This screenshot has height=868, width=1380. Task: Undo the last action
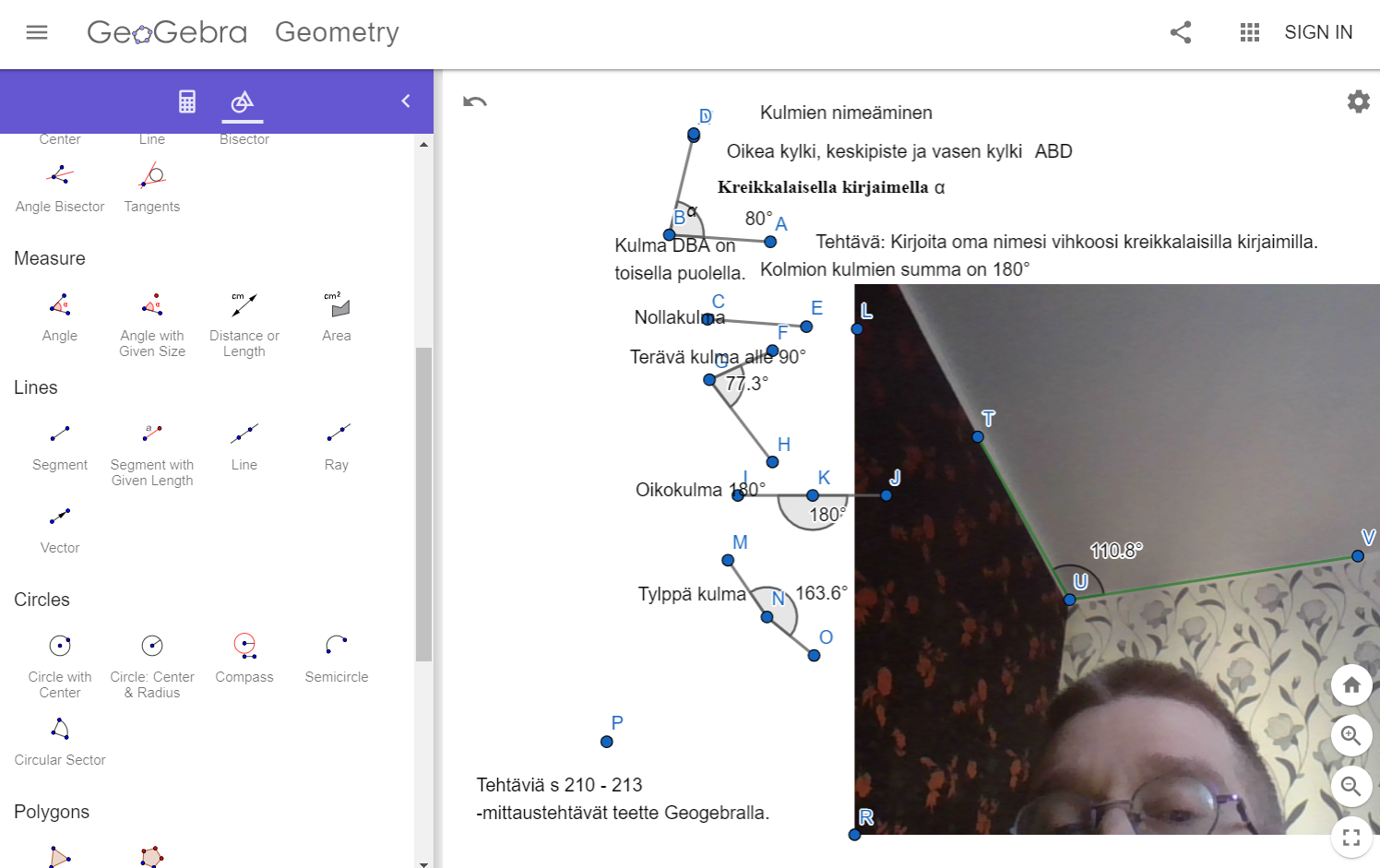475,101
